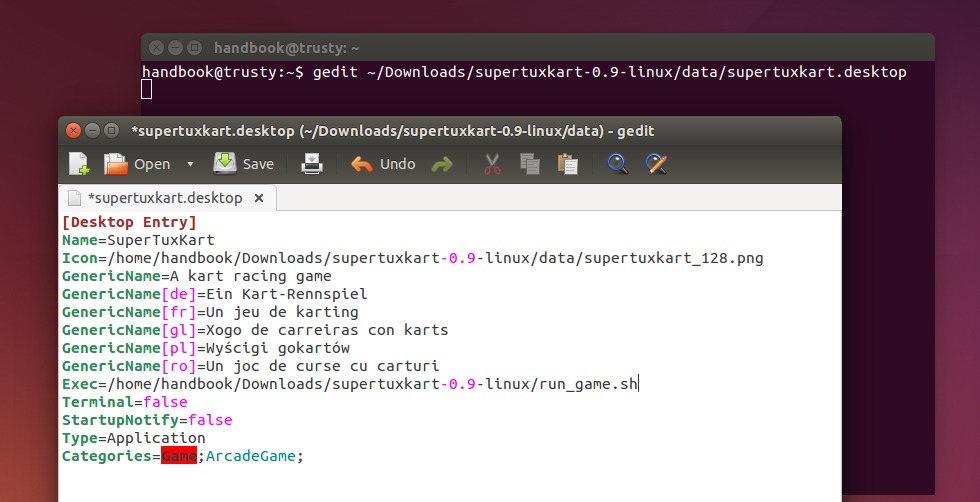The width and height of the screenshot is (980, 502).
Task: Click the highlighted Game category word
Action: point(179,456)
